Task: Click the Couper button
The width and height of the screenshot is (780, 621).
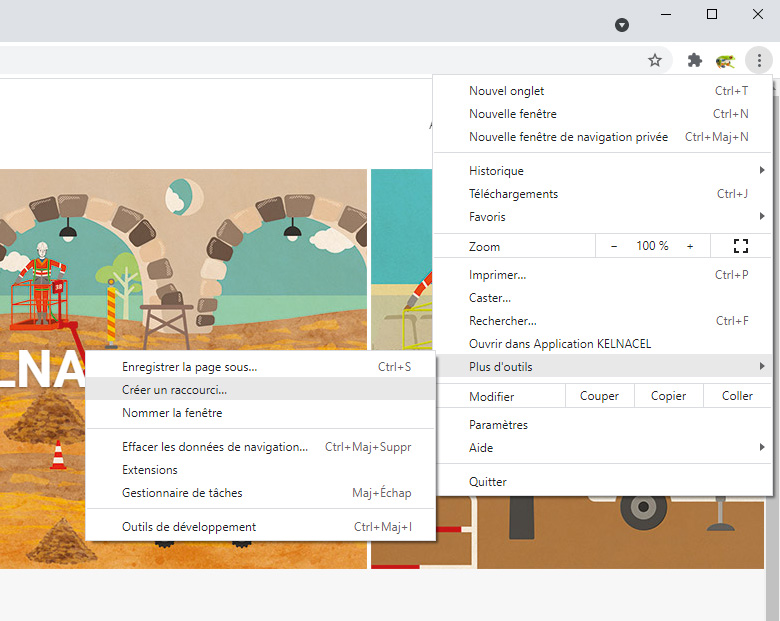Action: [x=599, y=396]
